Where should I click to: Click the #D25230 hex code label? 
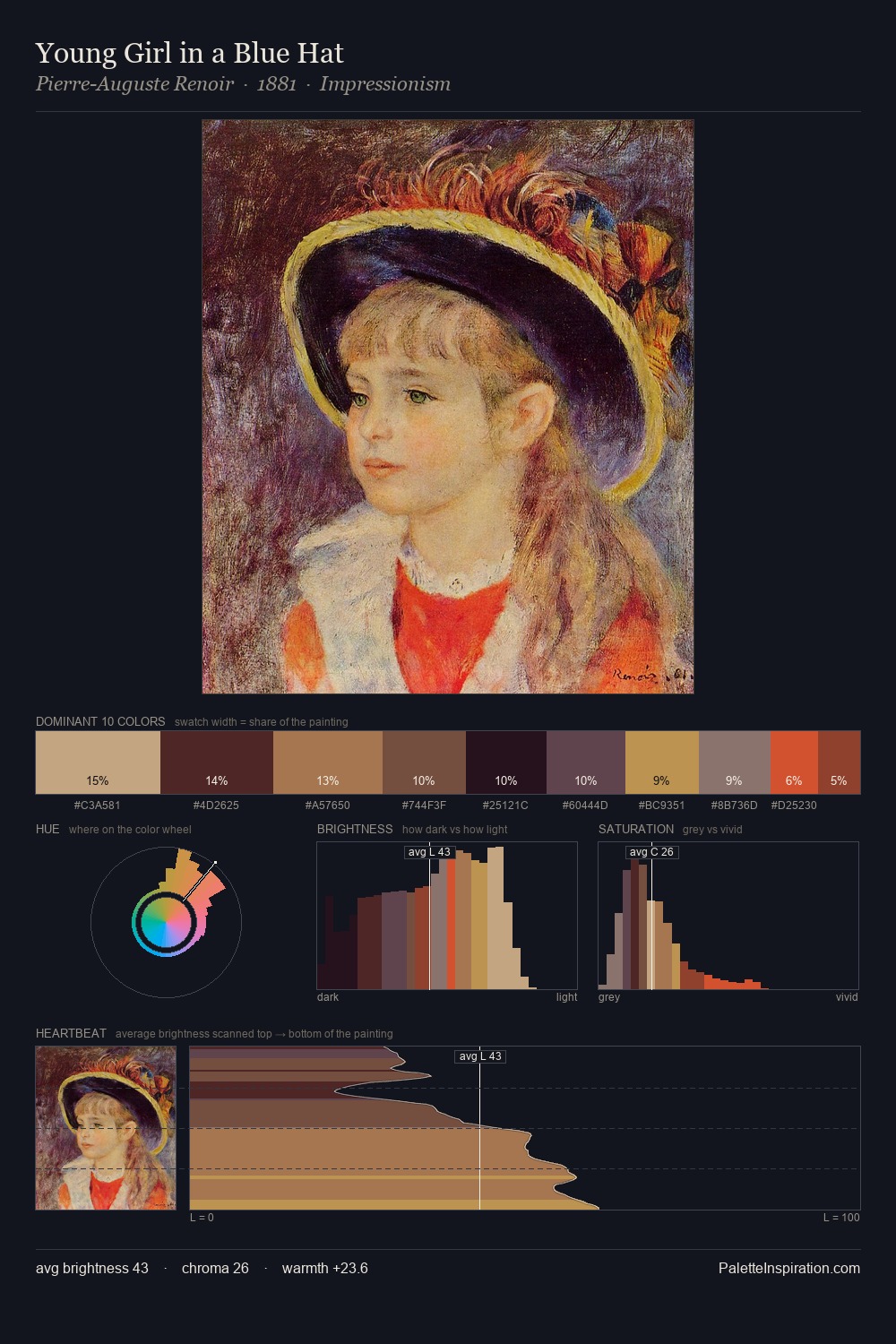point(794,806)
